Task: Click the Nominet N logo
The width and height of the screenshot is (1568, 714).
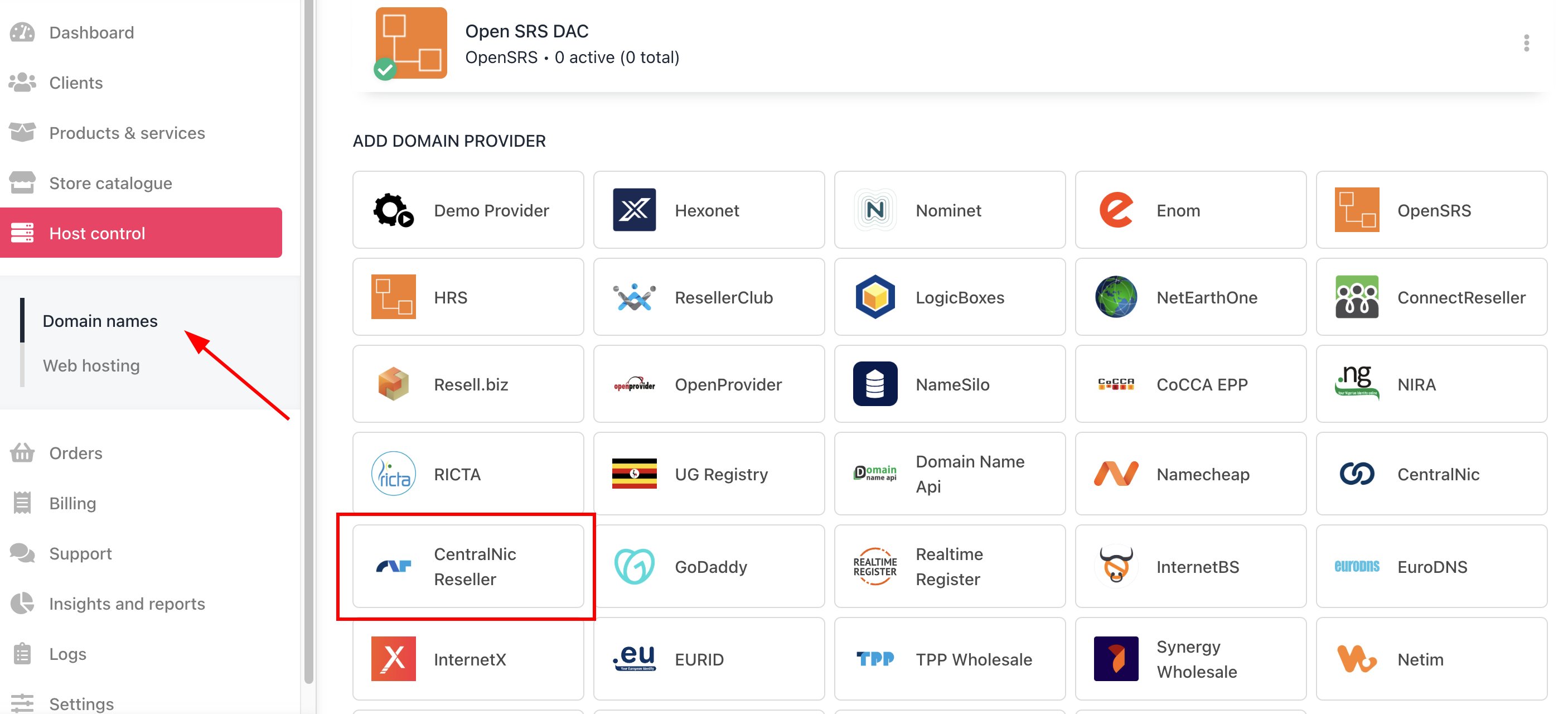Action: point(875,210)
